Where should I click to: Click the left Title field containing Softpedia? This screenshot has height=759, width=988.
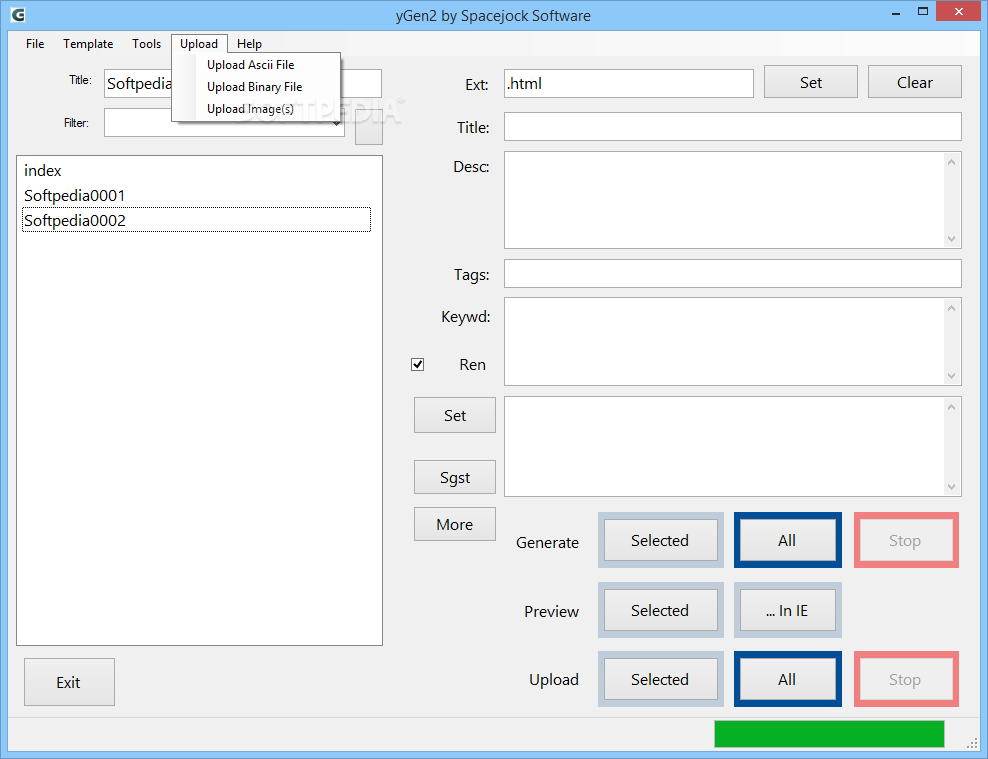pos(243,83)
